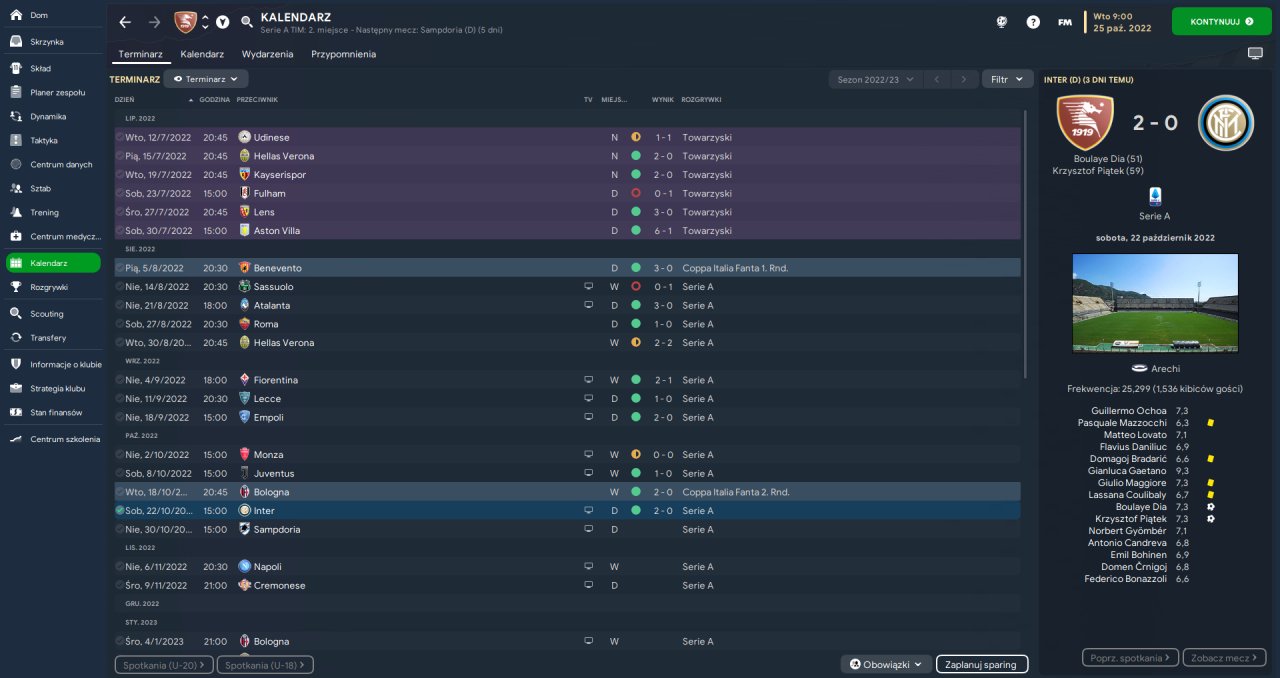This screenshot has width=1280, height=678.
Task: Open the search magnifier icon
Action: tap(247, 22)
